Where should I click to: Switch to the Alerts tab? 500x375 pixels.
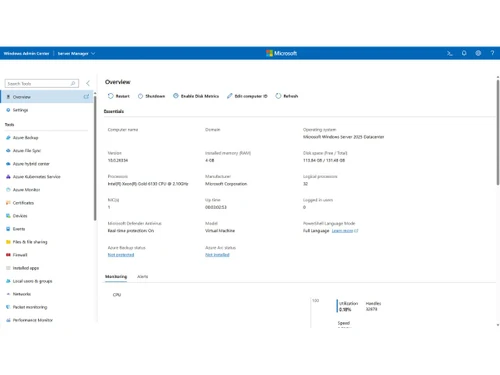tap(143, 277)
